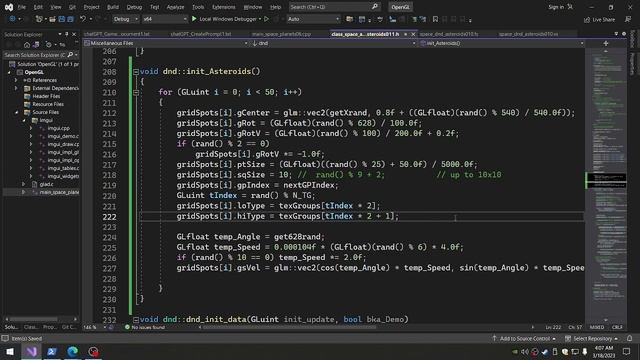Click the Solution Explorer horizontal scrollbar
640x360 pixels.
click(x=41, y=319)
